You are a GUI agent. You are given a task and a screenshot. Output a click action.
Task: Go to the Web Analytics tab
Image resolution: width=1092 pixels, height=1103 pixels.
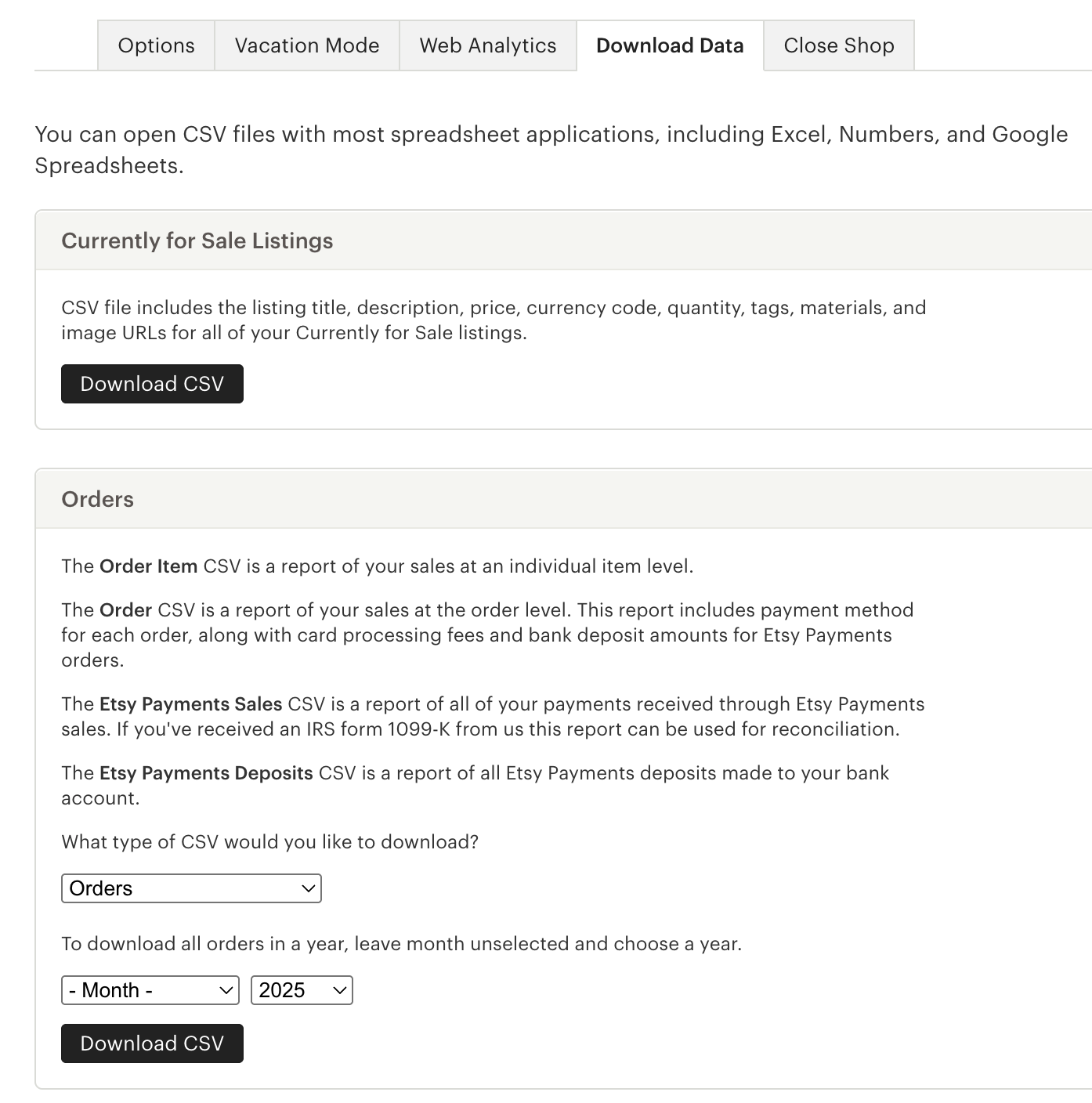[488, 45]
